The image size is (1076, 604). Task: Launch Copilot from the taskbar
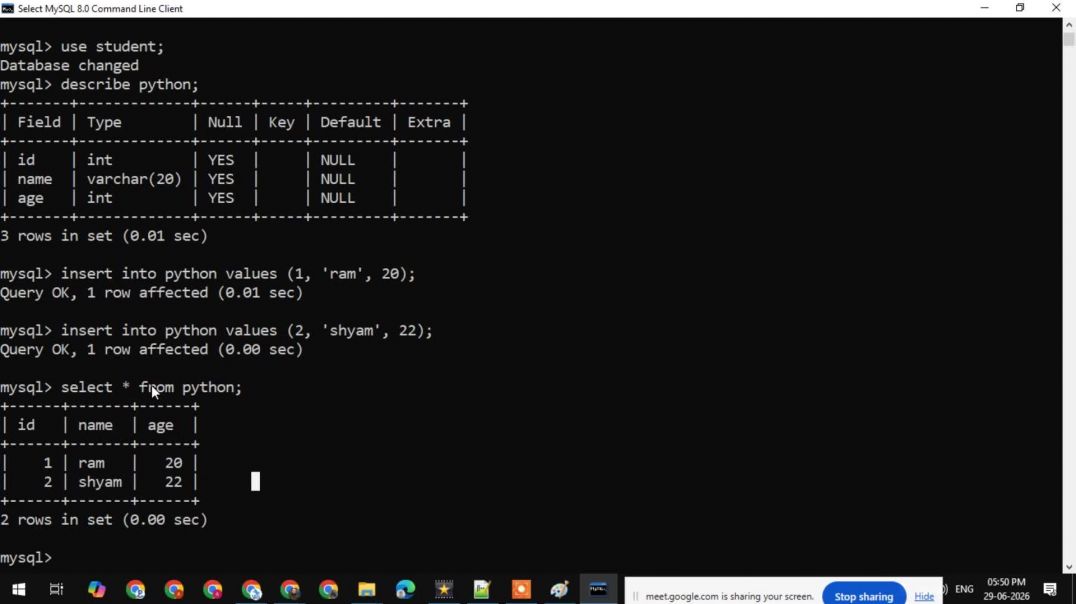tap(96, 589)
